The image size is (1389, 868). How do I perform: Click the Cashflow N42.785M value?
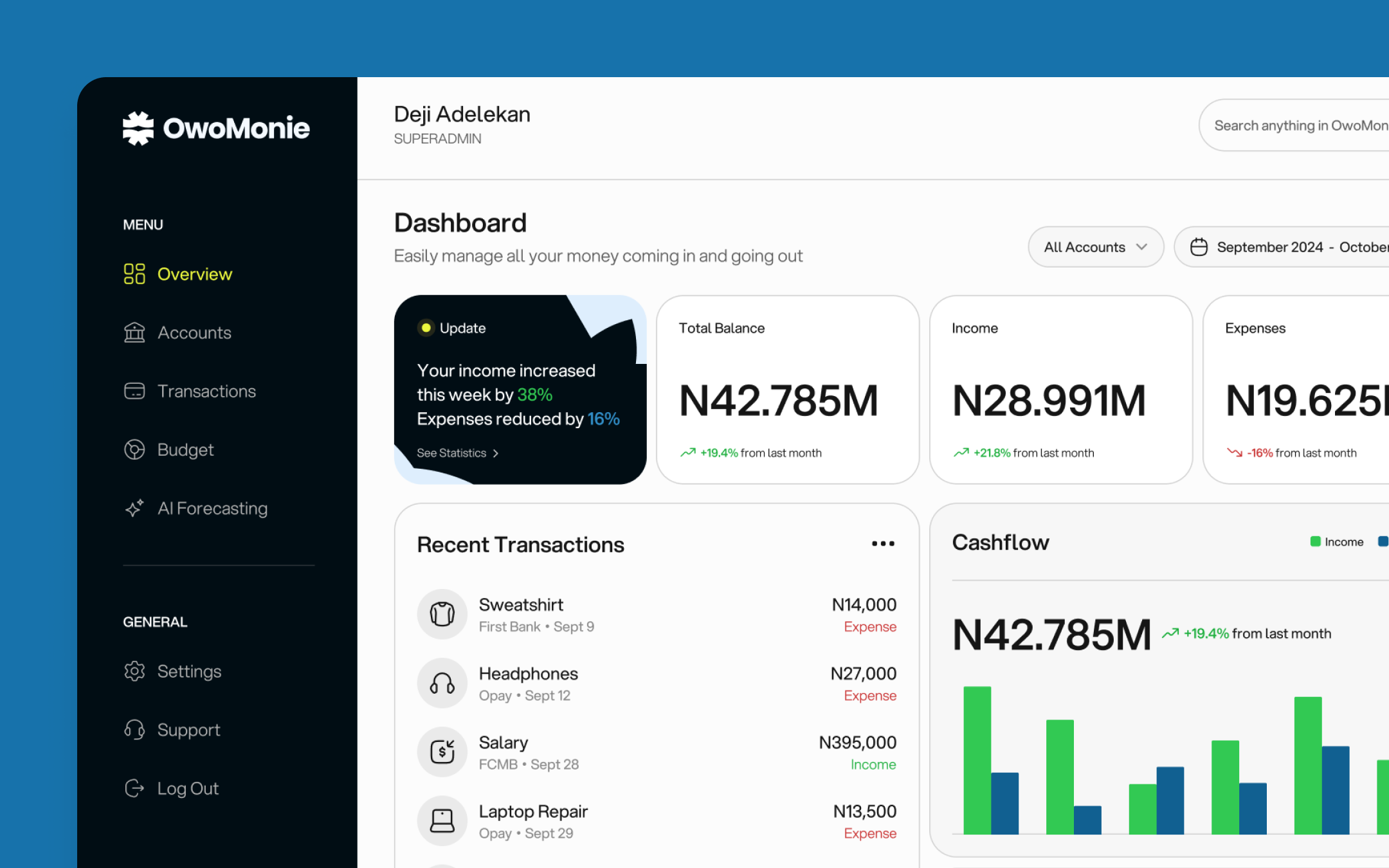pyautogui.click(x=1051, y=635)
